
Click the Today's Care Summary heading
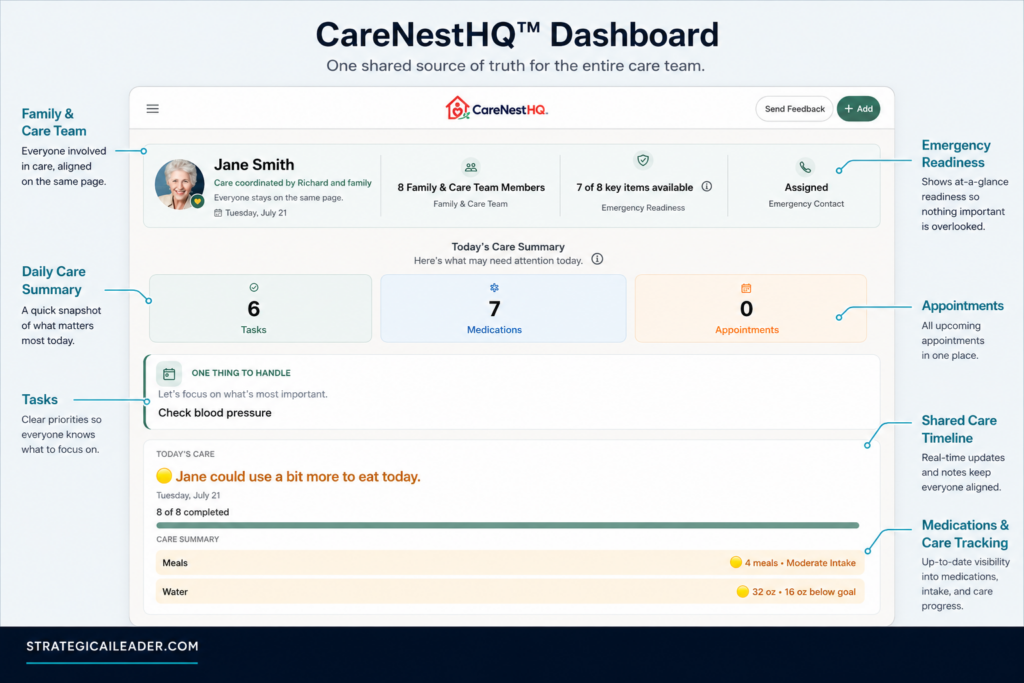point(508,247)
